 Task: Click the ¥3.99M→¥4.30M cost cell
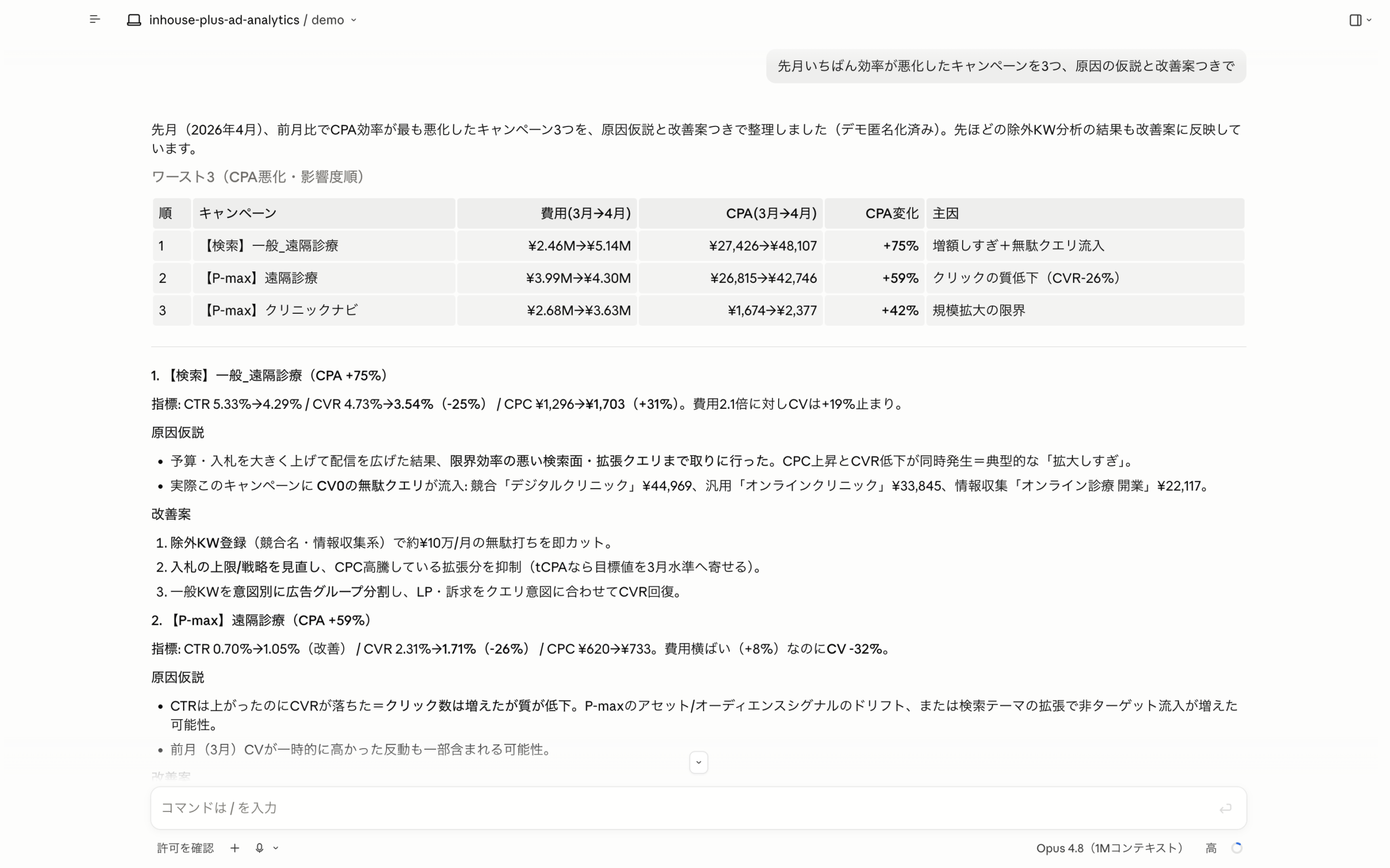click(x=547, y=278)
